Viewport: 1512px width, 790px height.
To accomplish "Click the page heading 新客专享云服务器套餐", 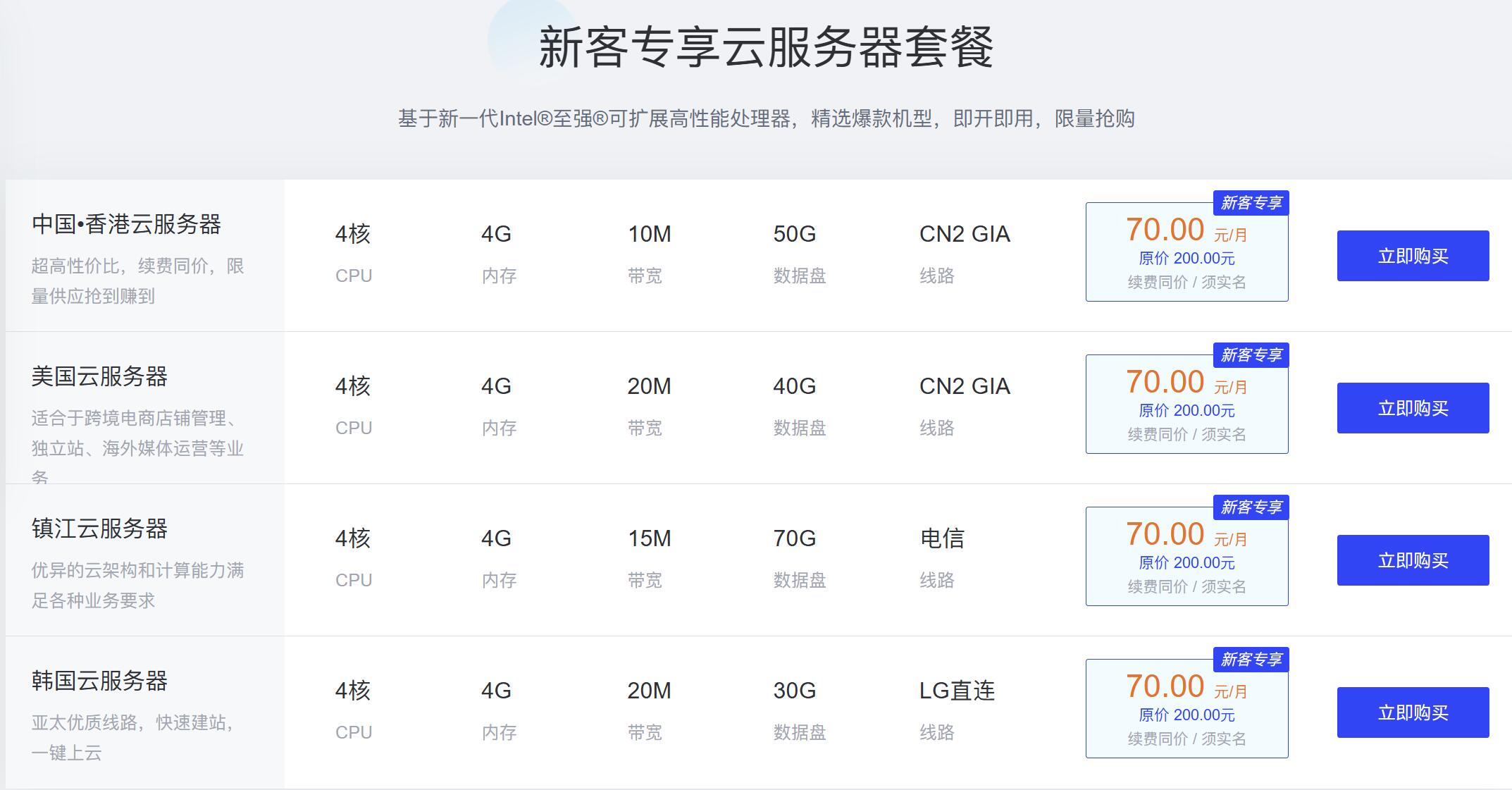I will [x=766, y=47].
